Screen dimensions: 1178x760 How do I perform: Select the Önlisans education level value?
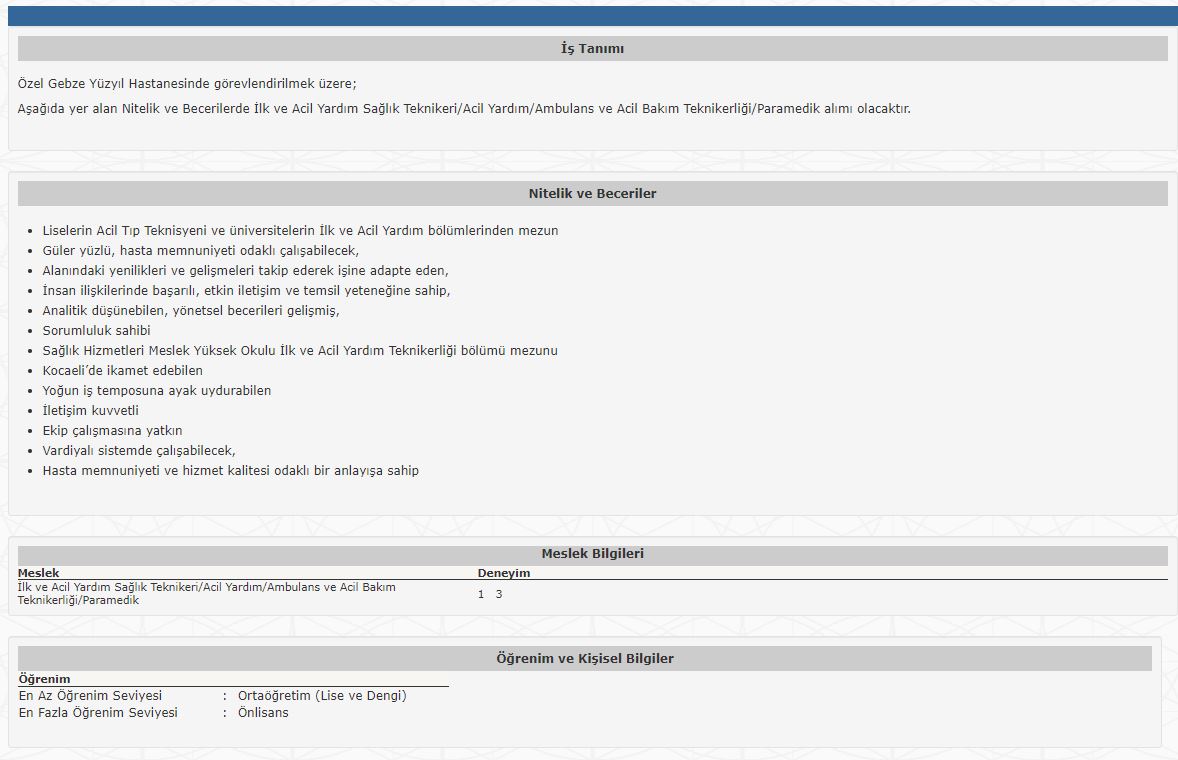tap(263, 712)
